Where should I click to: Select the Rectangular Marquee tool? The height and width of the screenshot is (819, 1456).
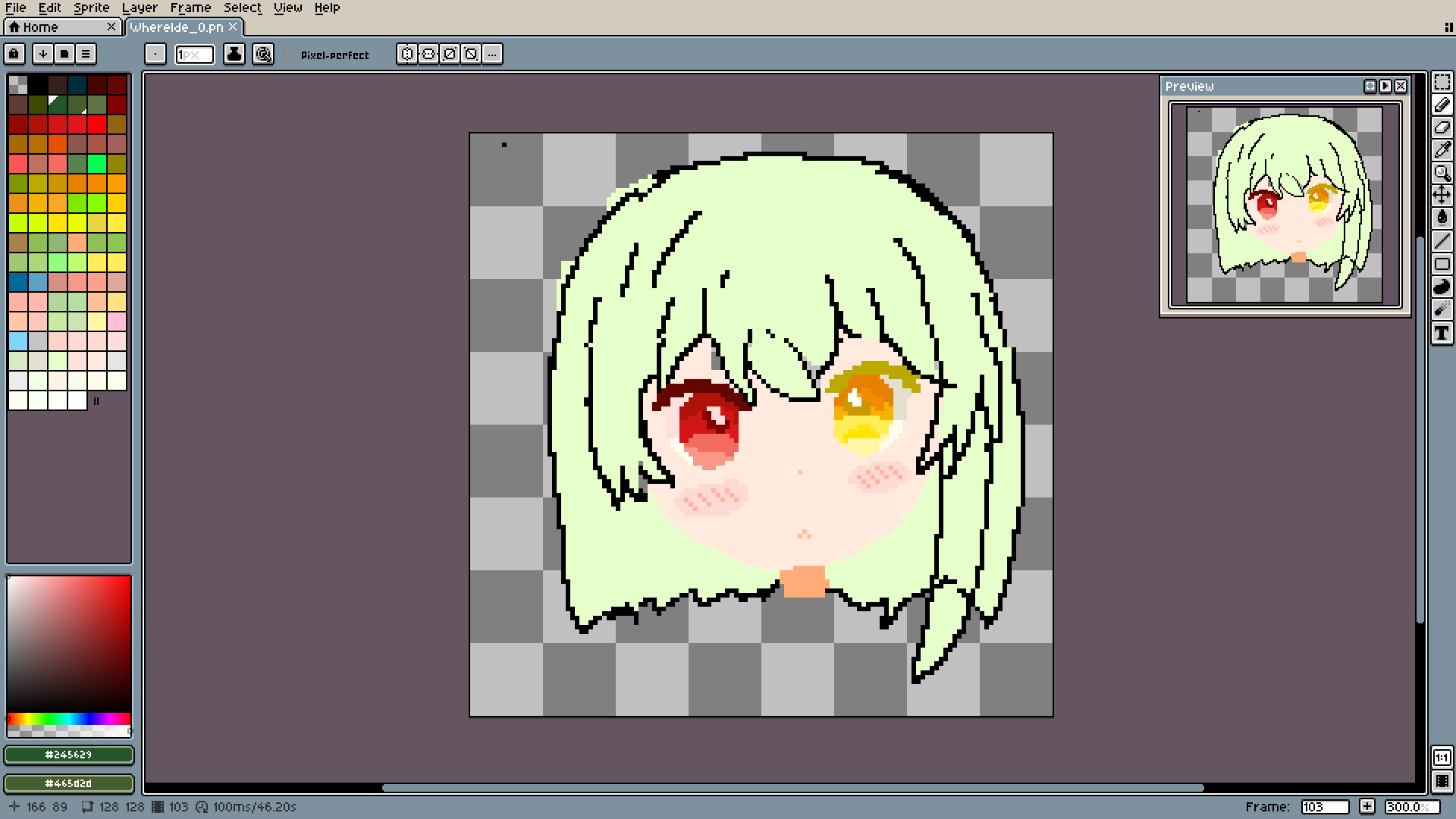pos(1442,82)
